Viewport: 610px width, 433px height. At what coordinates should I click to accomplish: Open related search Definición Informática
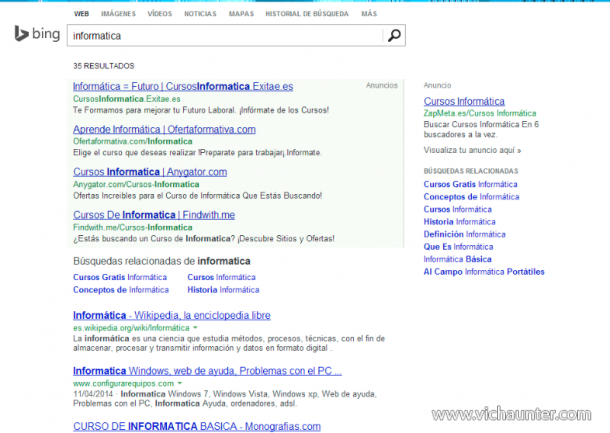(465, 234)
